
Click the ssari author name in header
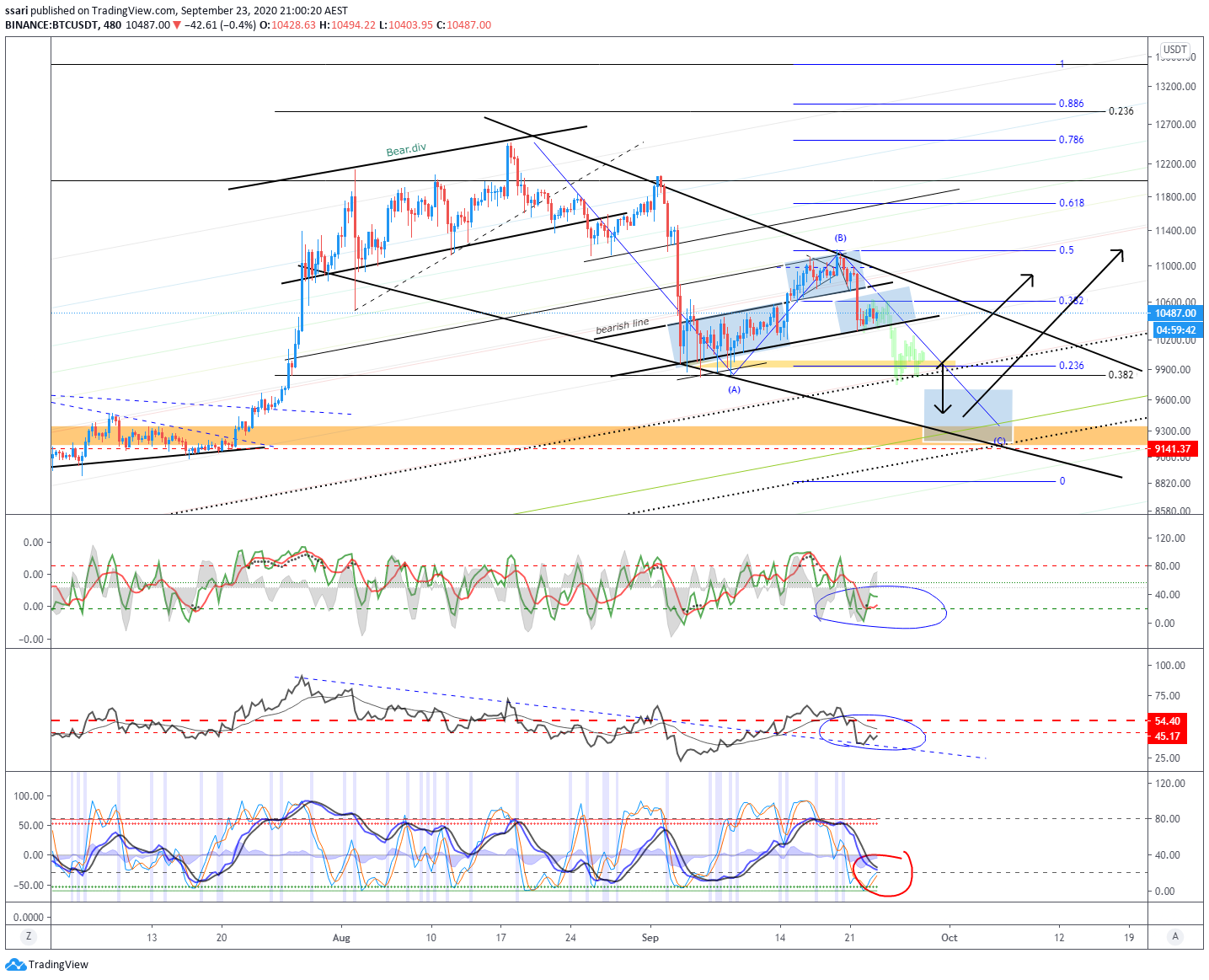[17, 11]
